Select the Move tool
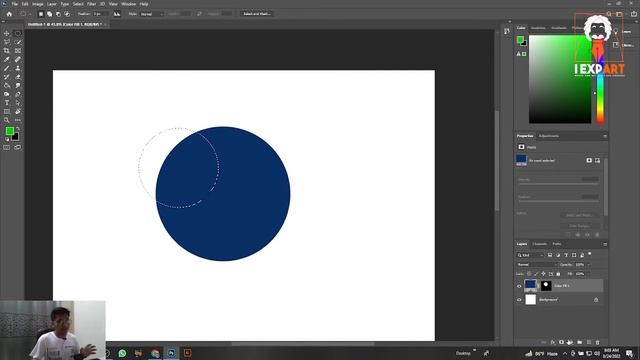 point(7,33)
